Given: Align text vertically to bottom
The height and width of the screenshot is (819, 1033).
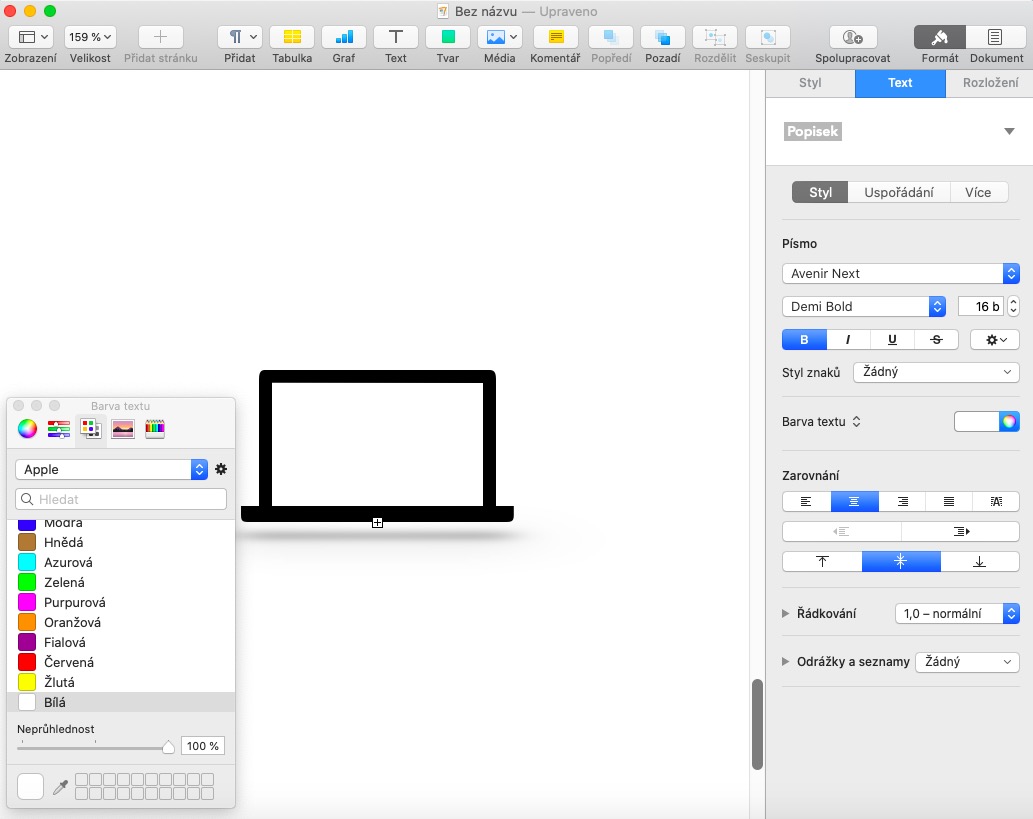Looking at the screenshot, I should (x=980, y=561).
